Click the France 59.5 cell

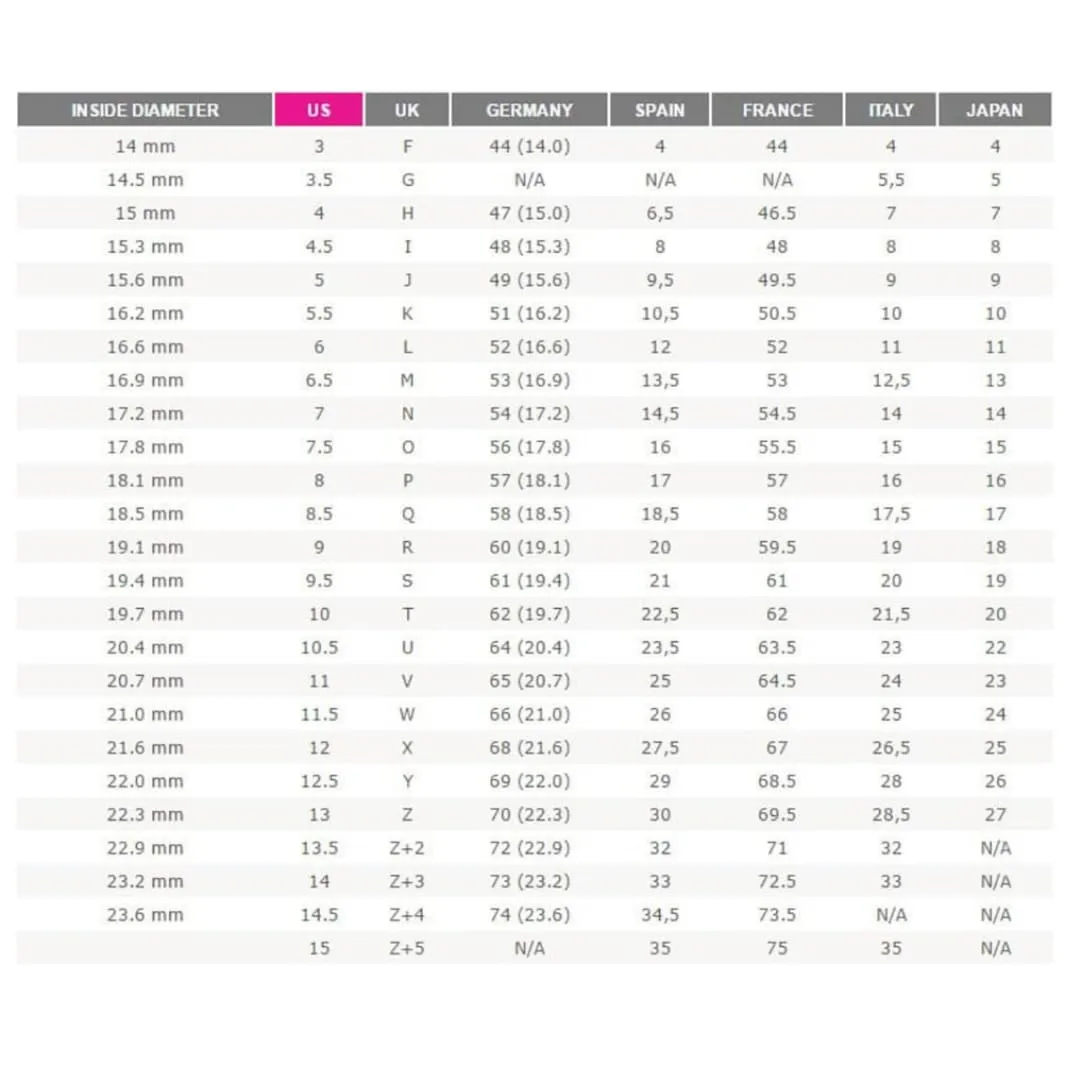(x=777, y=547)
